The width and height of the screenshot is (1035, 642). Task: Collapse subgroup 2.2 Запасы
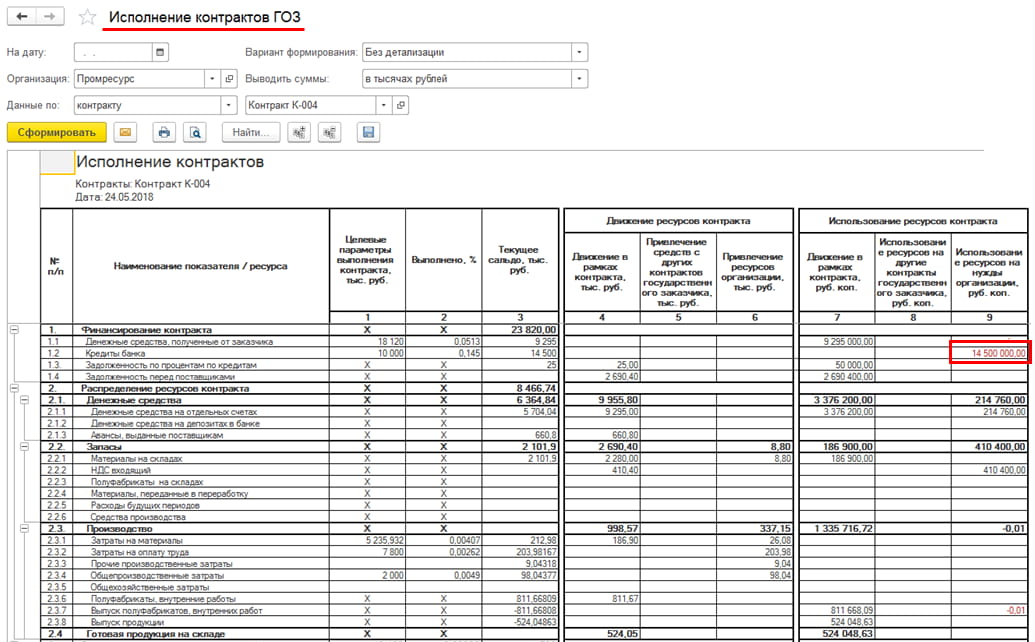pos(24,447)
